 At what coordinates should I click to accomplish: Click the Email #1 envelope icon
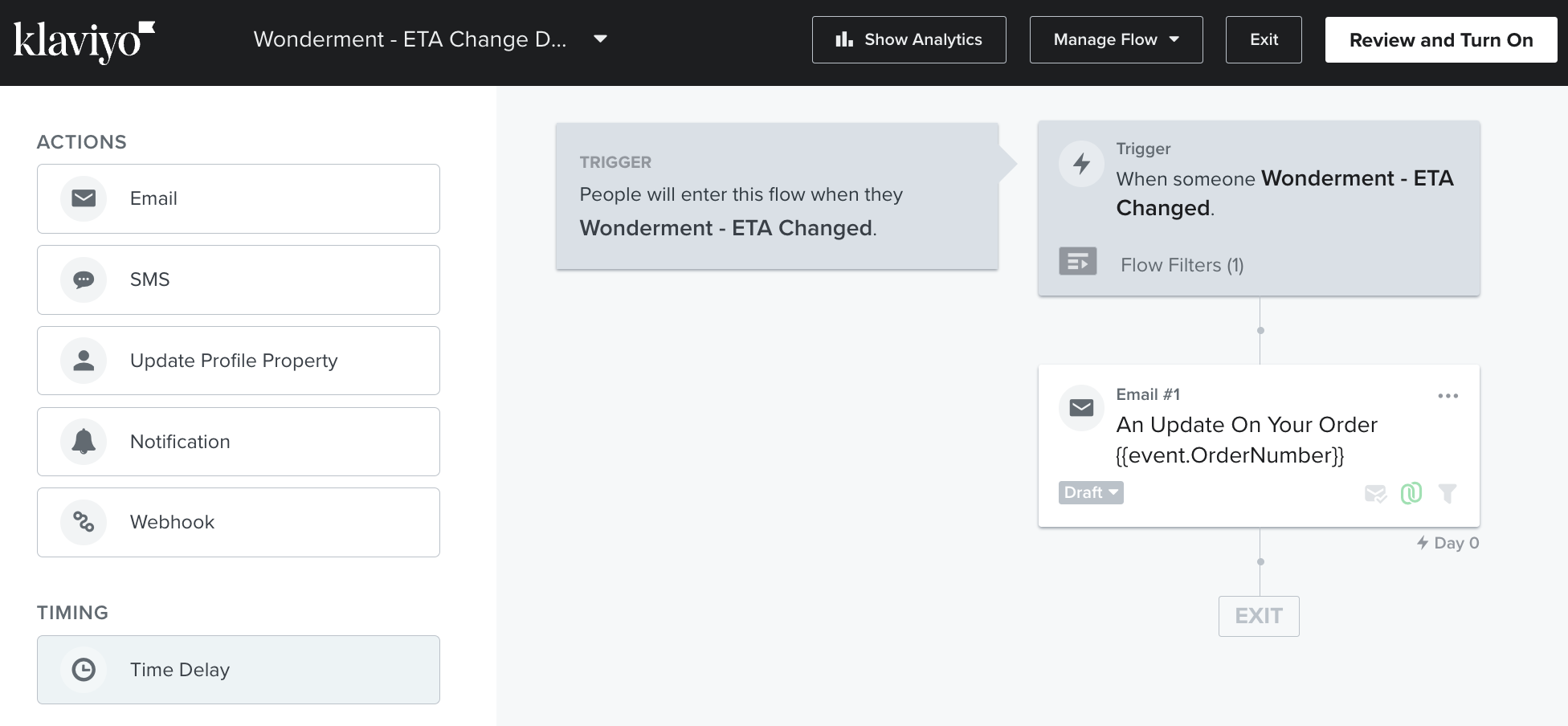(x=1081, y=408)
